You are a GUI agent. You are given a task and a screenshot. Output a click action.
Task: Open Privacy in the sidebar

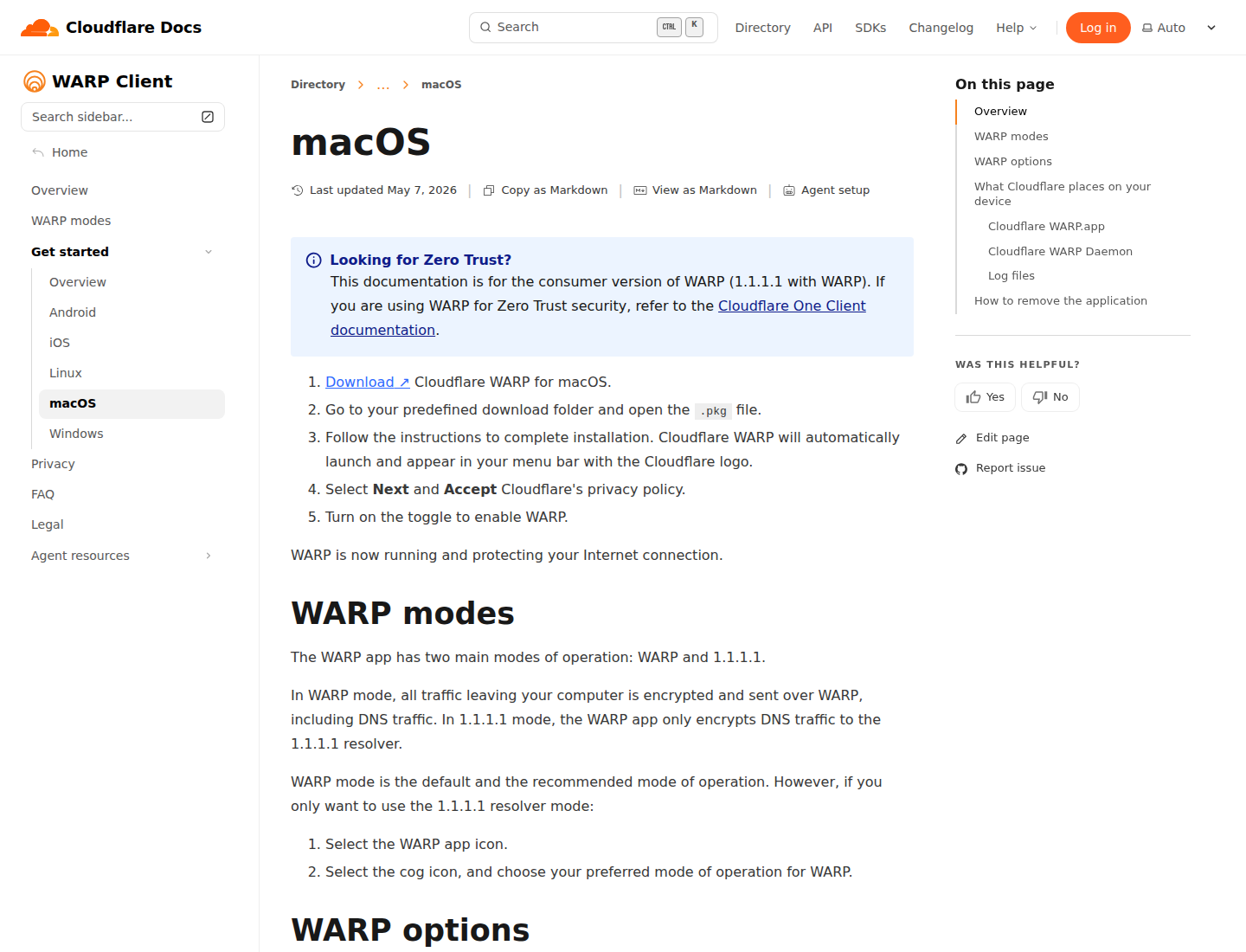tap(123, 464)
